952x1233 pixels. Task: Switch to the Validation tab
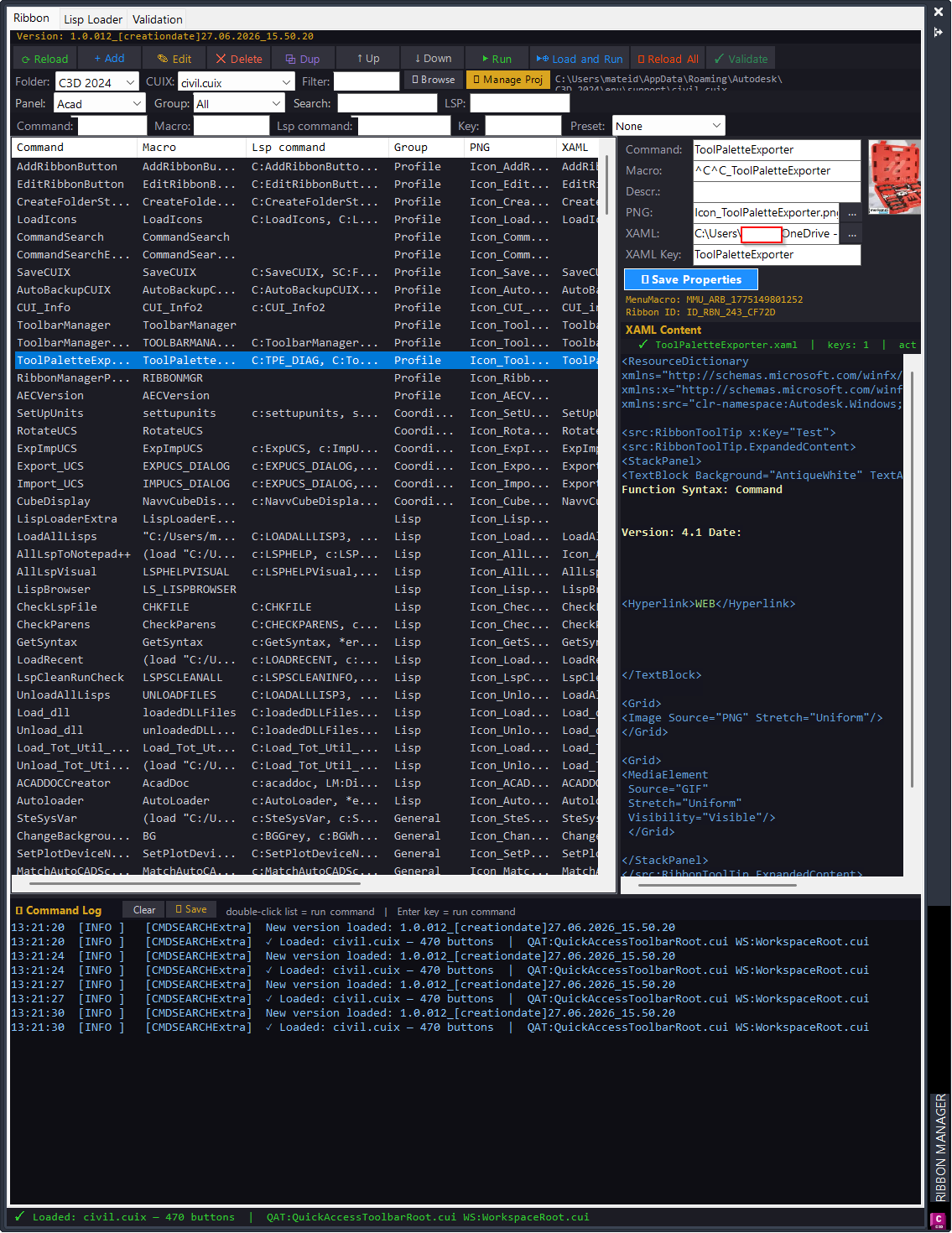(158, 19)
